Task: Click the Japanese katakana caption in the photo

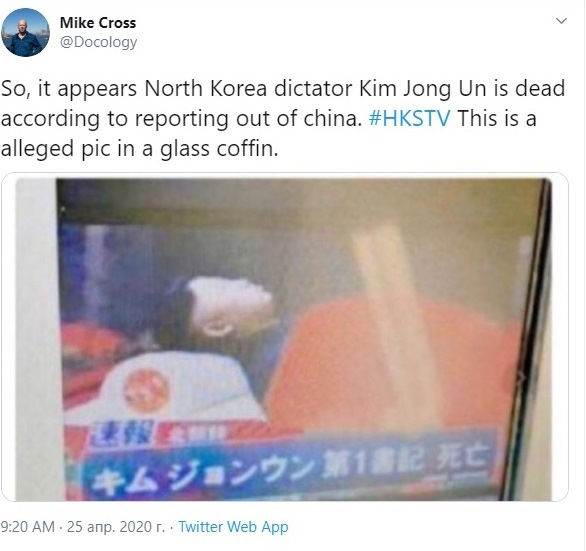Action: click(x=203, y=473)
